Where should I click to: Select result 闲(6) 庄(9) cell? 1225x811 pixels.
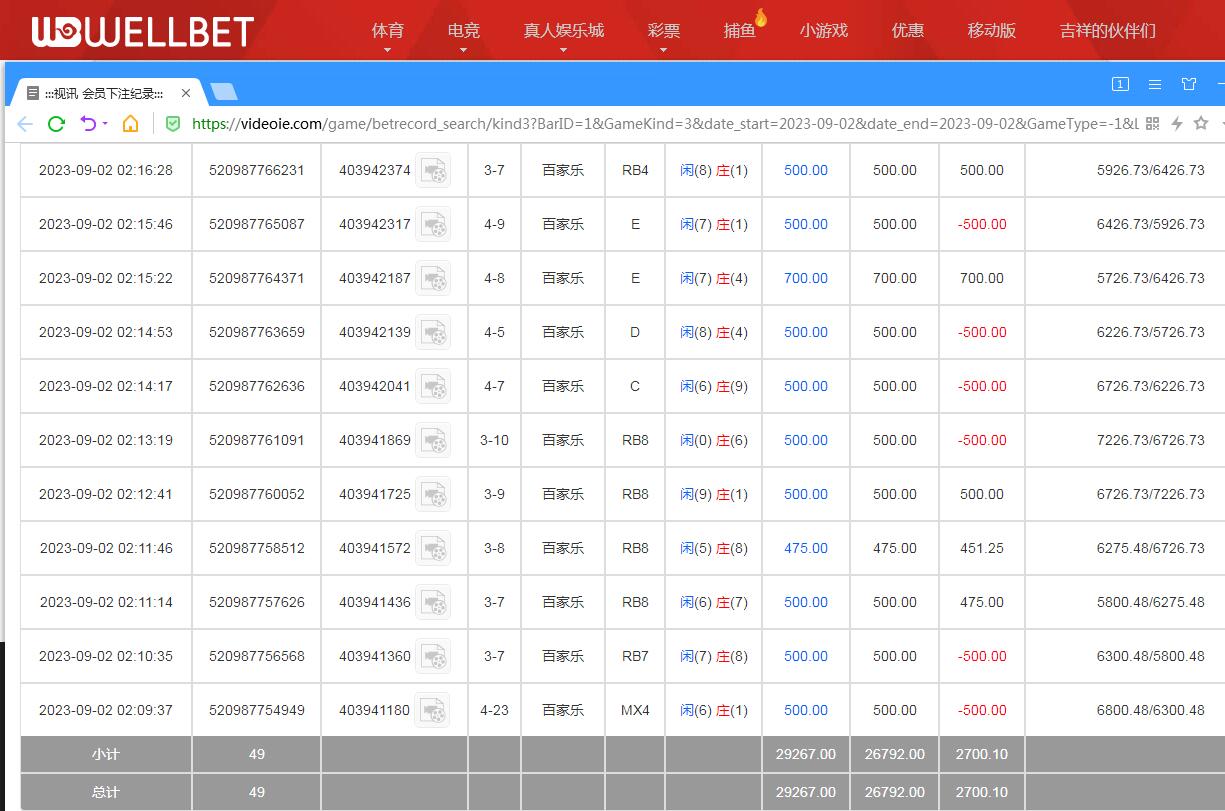tap(714, 386)
